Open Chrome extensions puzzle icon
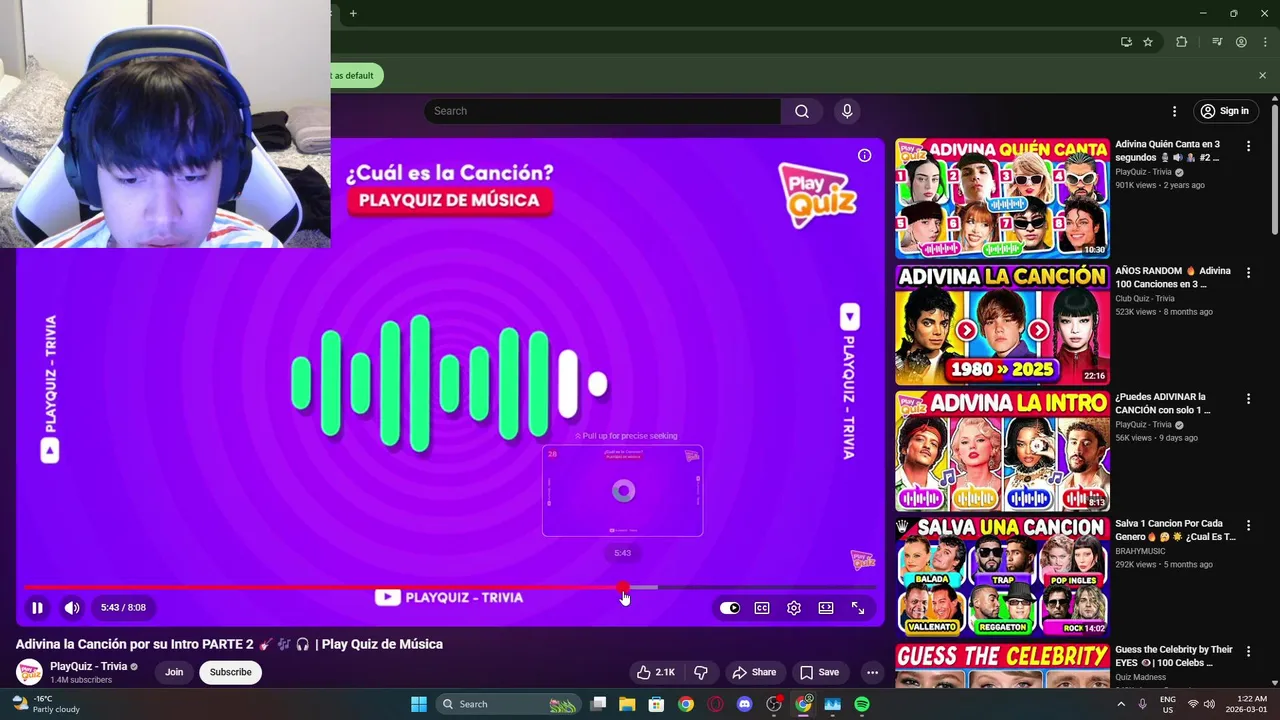Viewport: 1280px width, 720px height. click(x=1181, y=42)
